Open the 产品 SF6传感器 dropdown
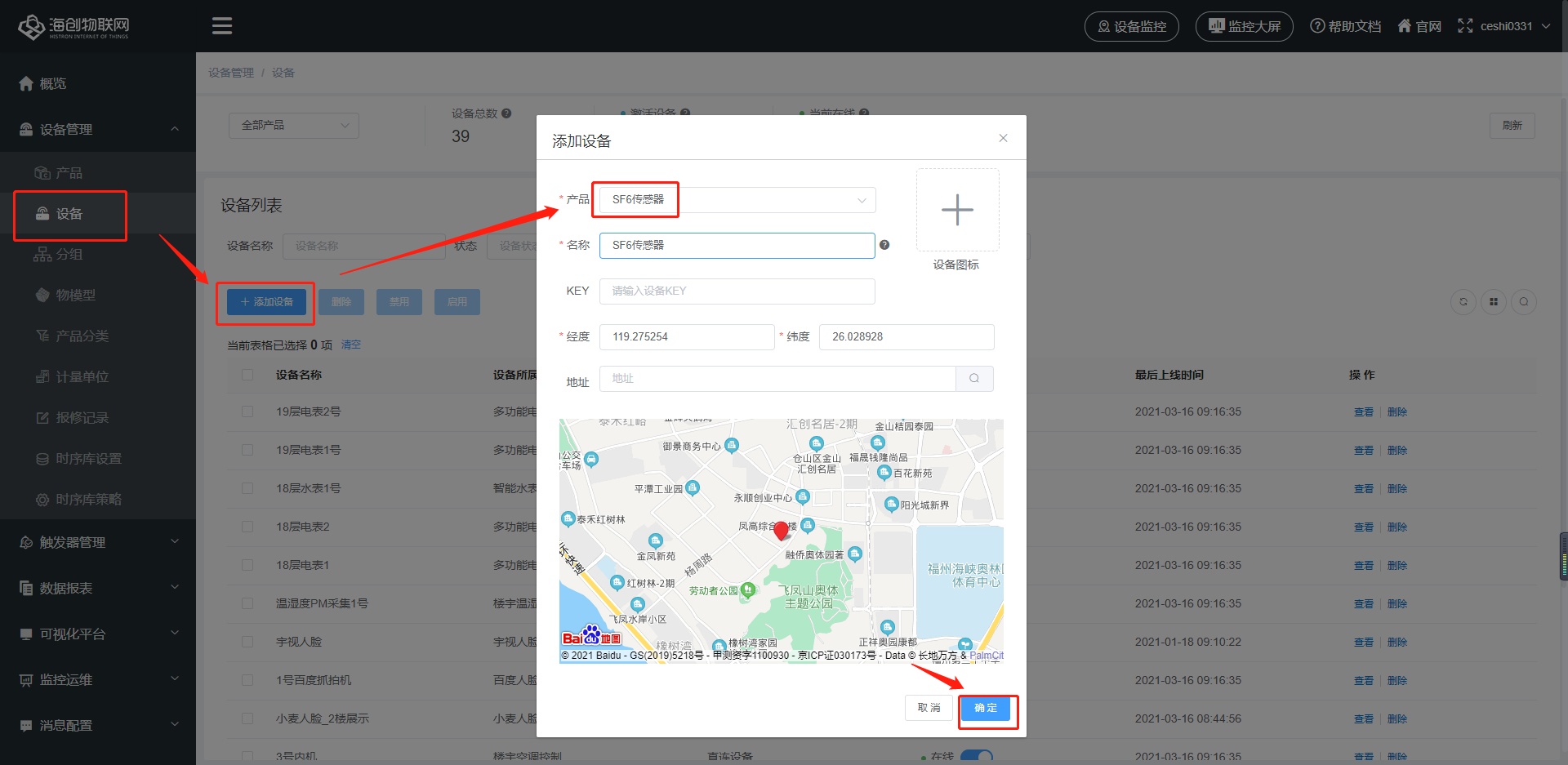The height and width of the screenshot is (765, 1568). (x=737, y=200)
